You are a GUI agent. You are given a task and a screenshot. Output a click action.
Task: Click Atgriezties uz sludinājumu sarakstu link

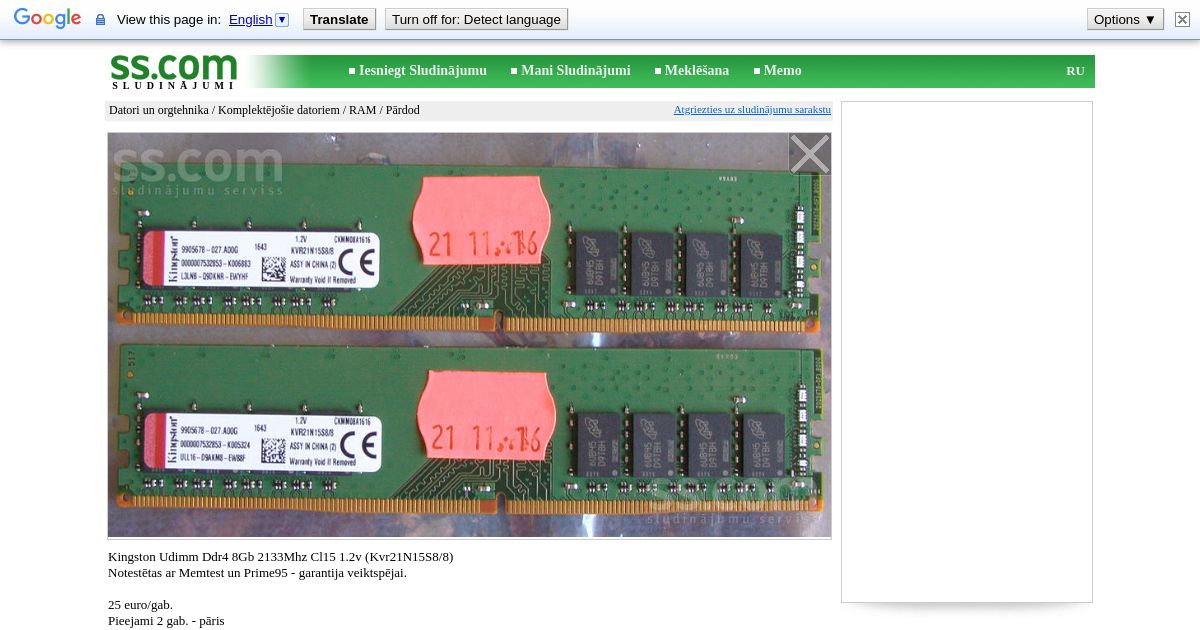(x=752, y=110)
